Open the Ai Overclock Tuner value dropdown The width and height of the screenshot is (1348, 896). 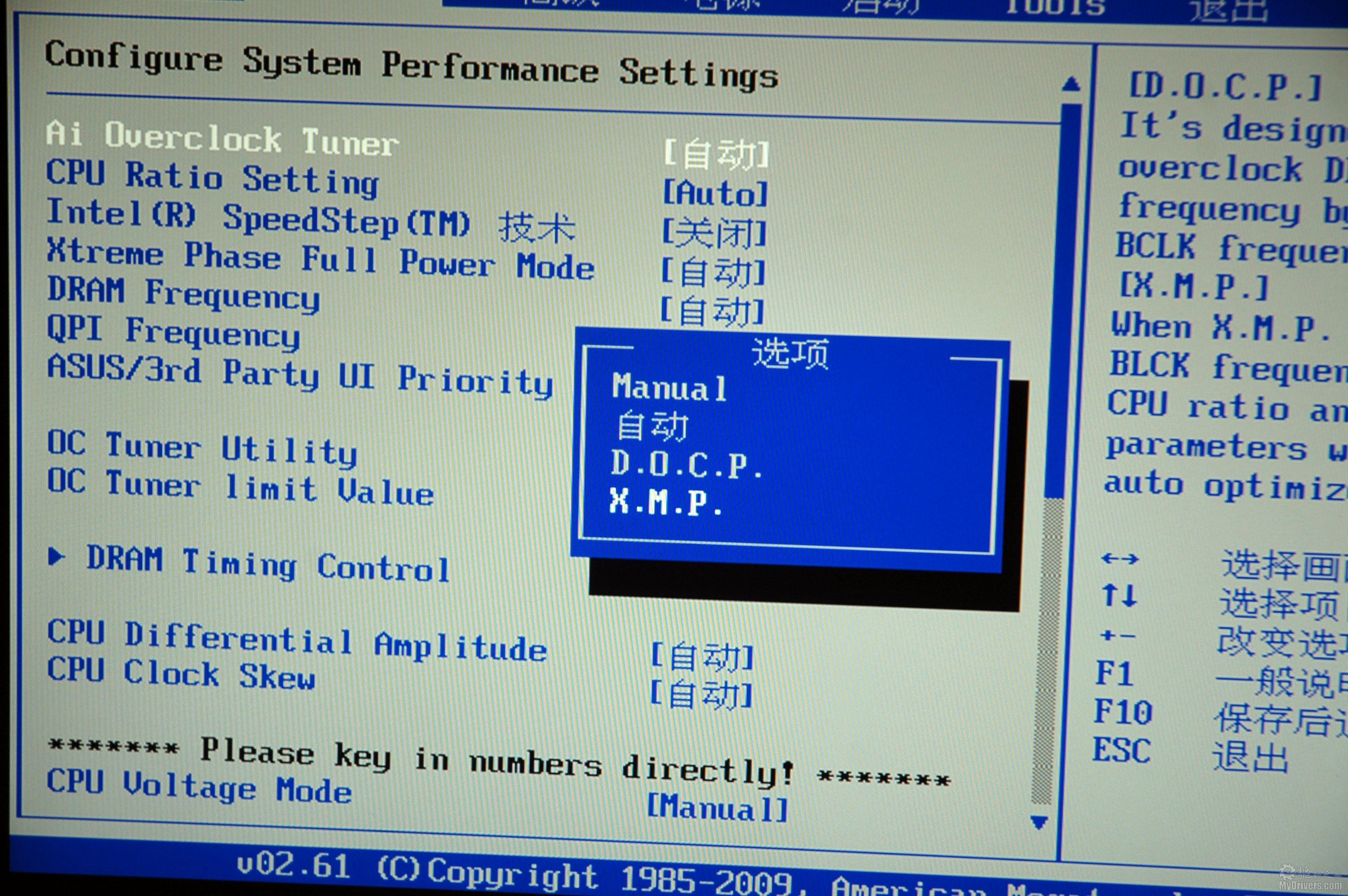click(717, 154)
